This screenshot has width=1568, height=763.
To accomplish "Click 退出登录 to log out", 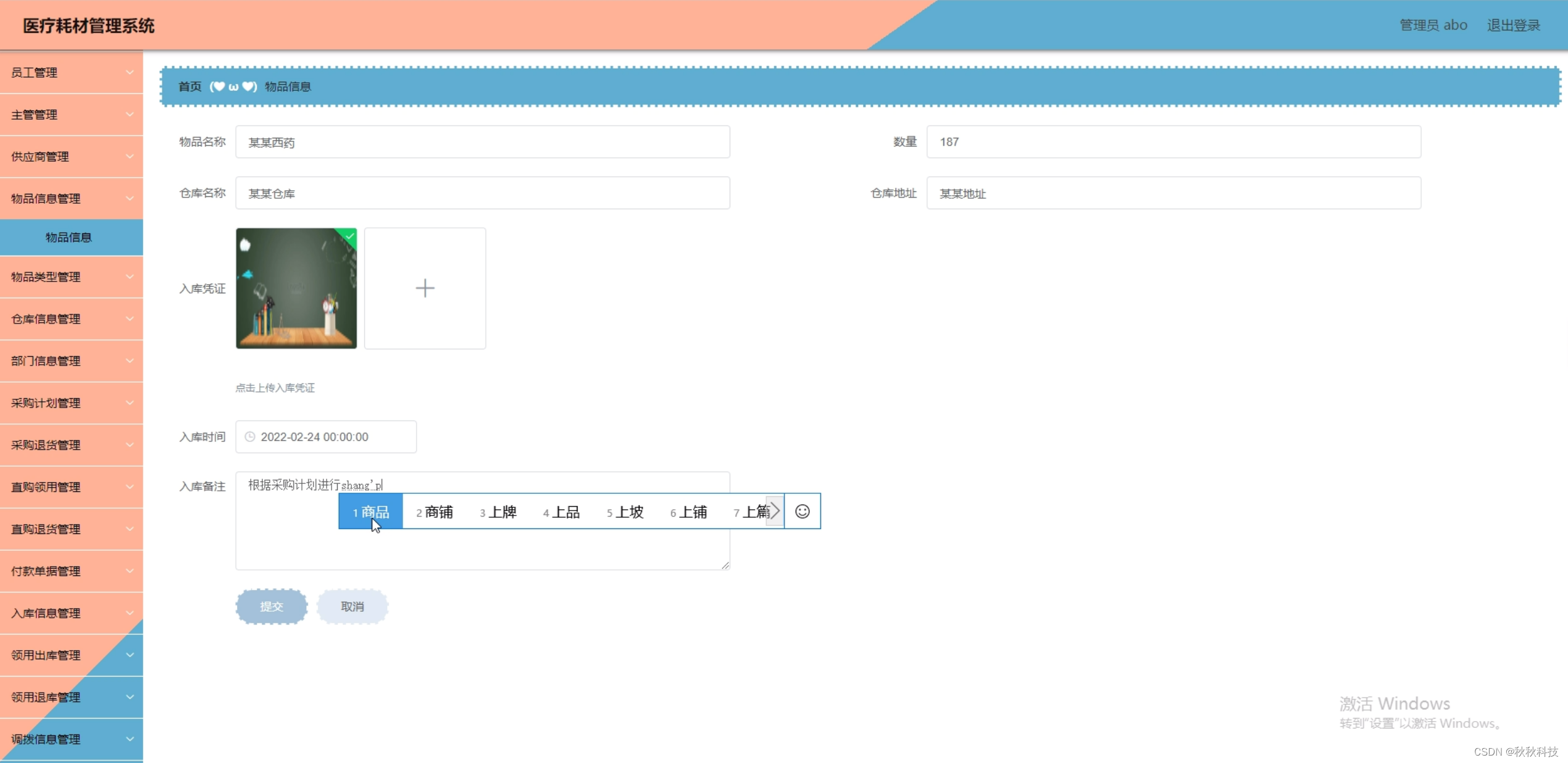I will 1514,25.
